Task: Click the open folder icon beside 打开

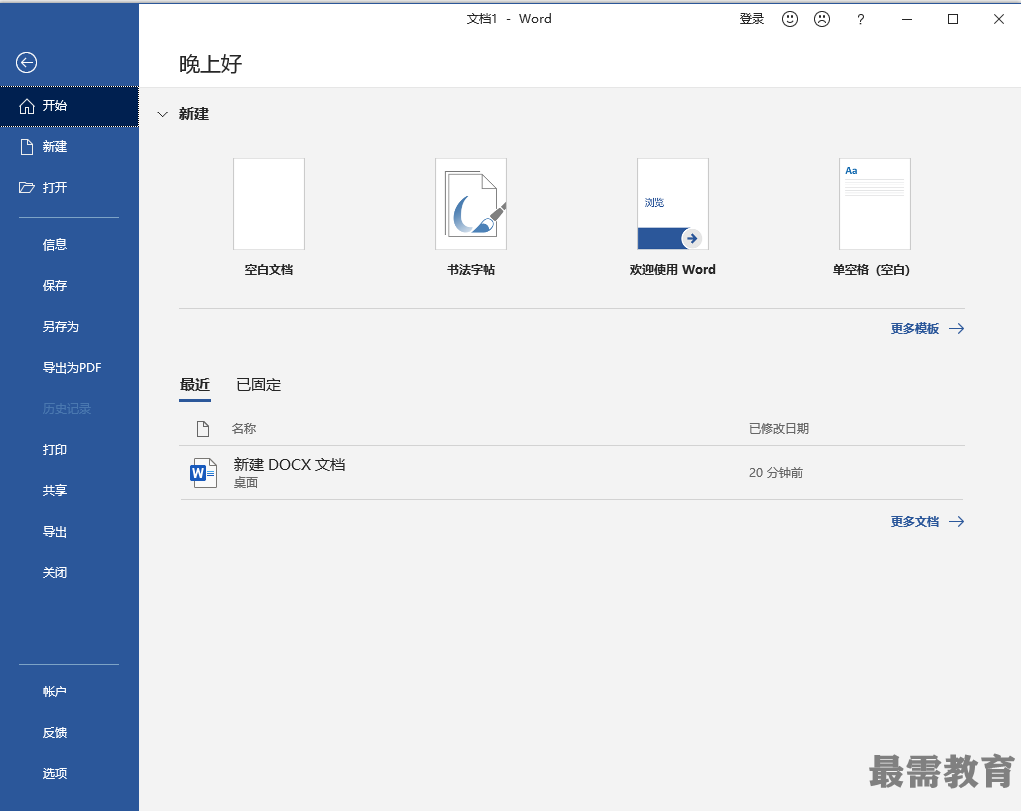Action: [x=27, y=188]
